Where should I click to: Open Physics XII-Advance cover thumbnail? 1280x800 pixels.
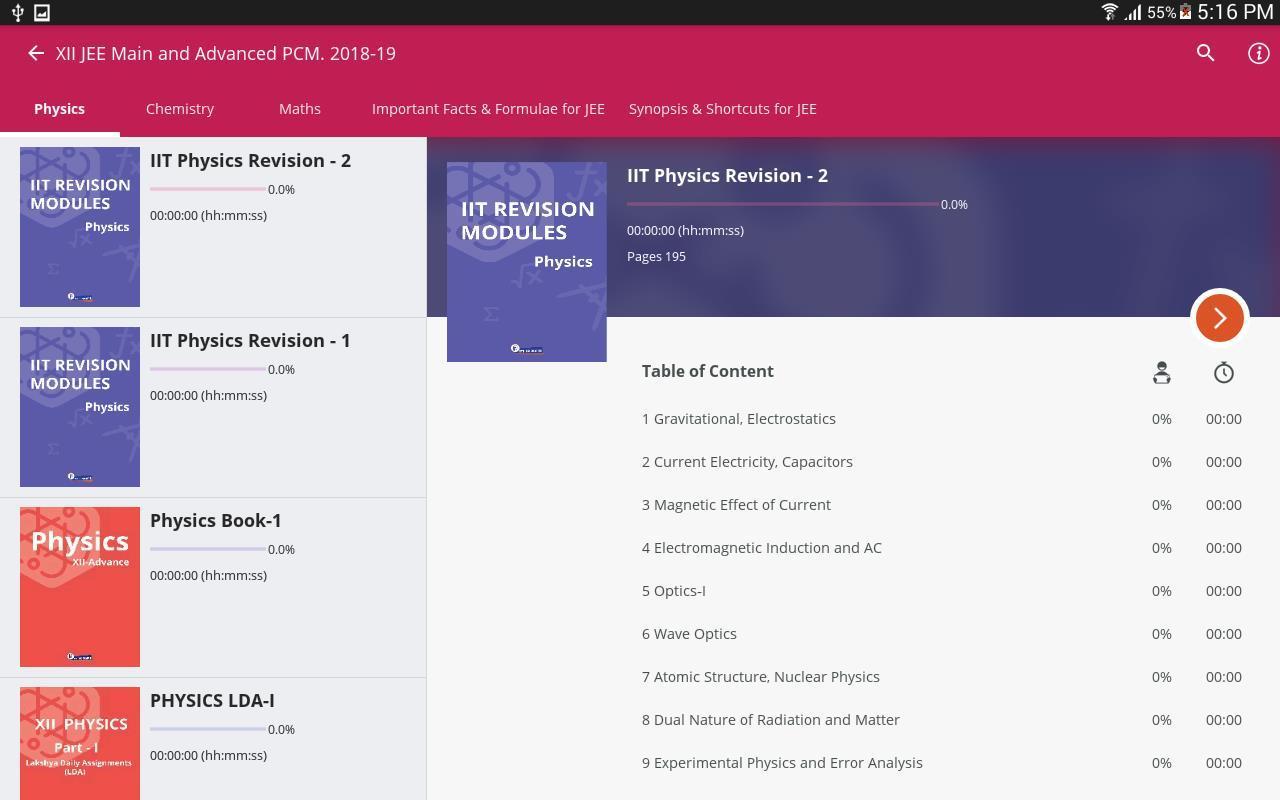click(80, 587)
